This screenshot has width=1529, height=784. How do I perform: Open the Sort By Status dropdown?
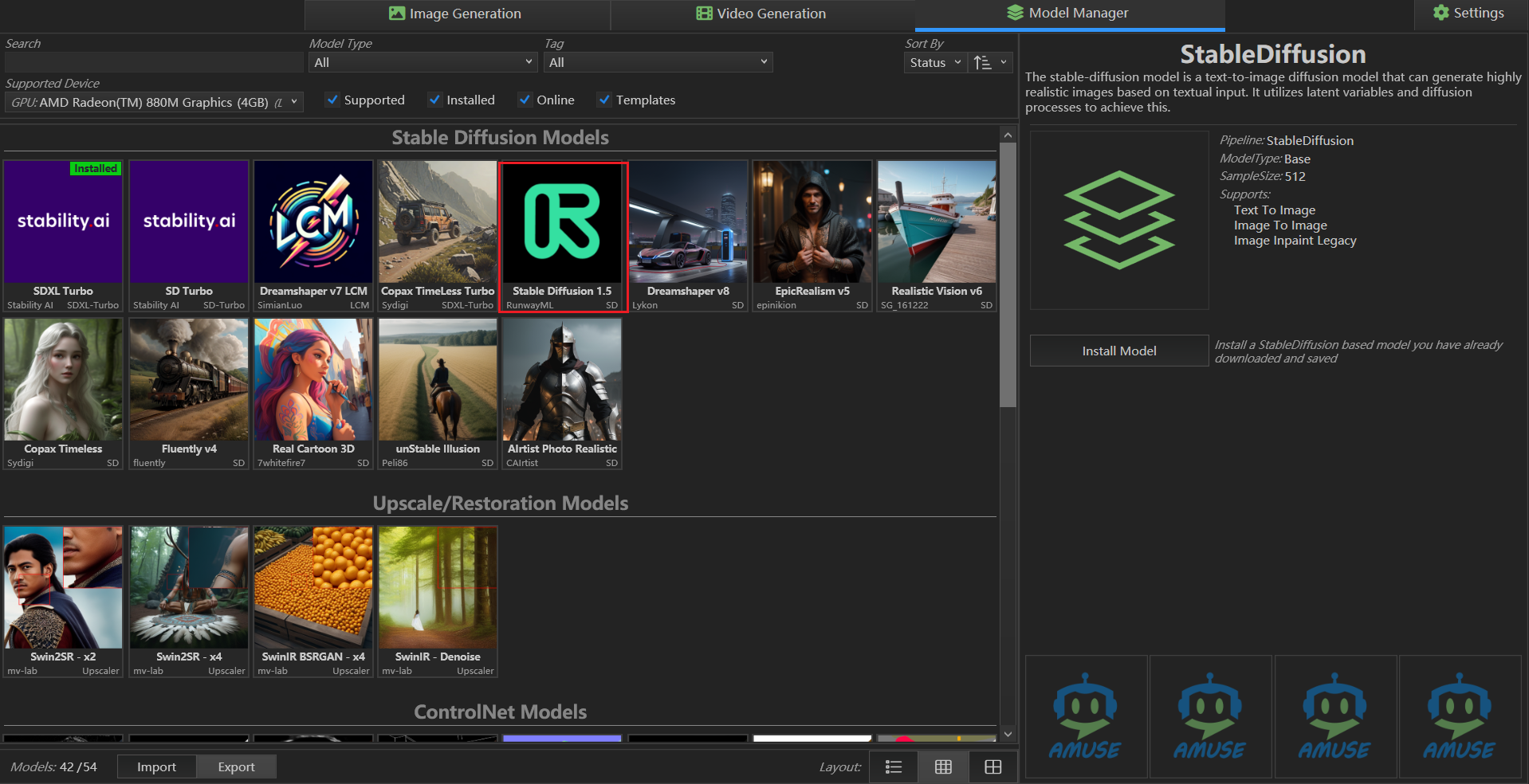pos(935,62)
